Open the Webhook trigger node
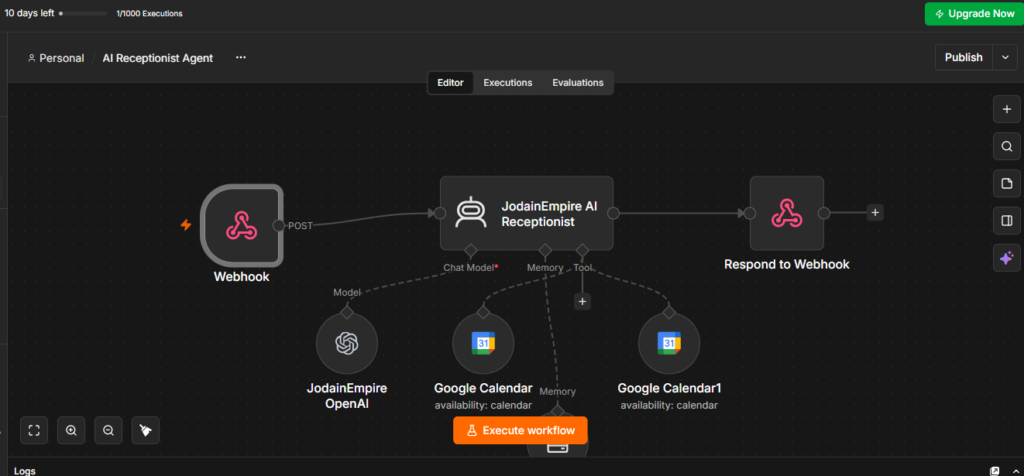1024x476 pixels. pyautogui.click(x=241, y=225)
